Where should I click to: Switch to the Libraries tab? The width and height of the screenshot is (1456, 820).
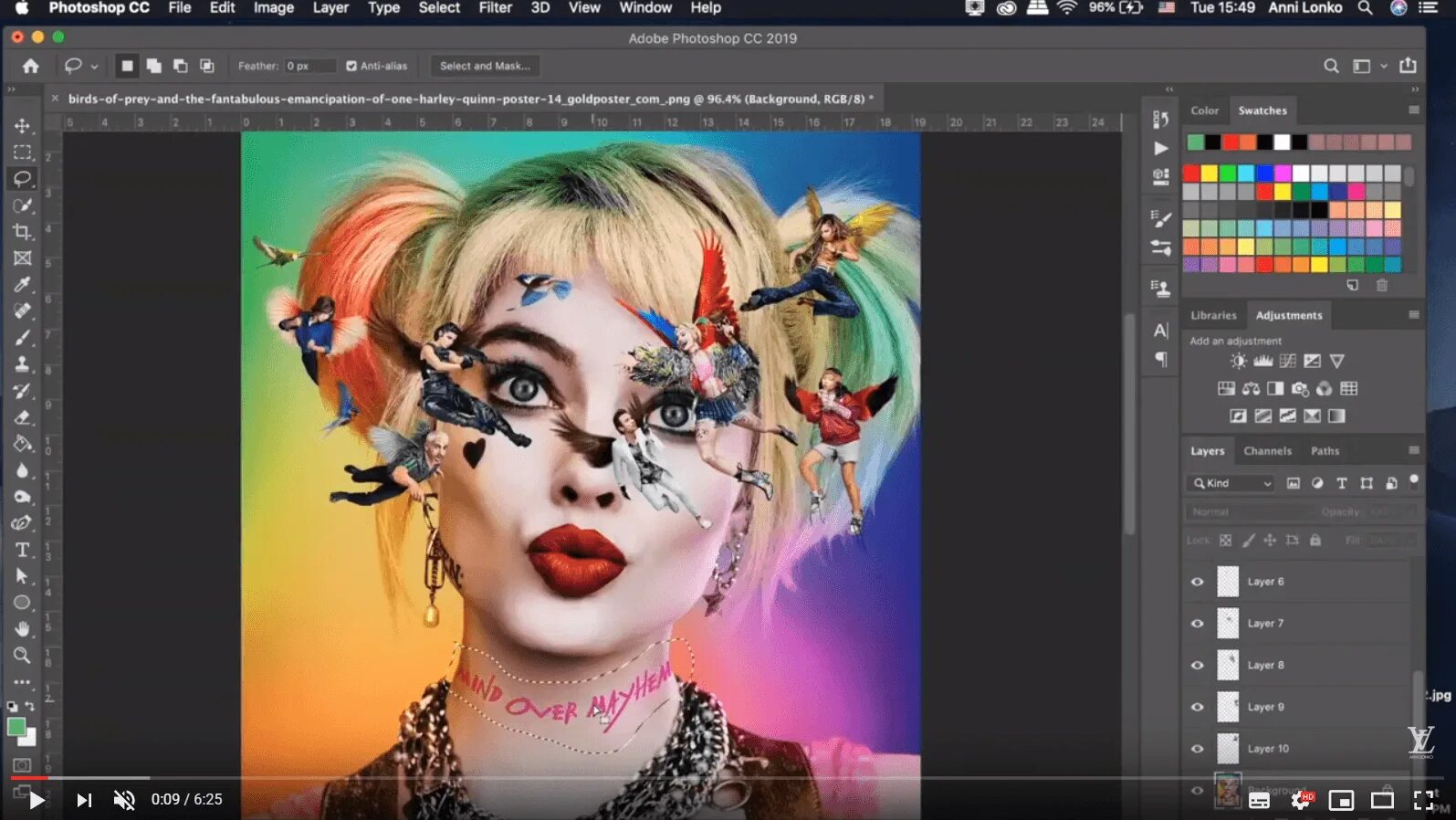[1213, 315]
